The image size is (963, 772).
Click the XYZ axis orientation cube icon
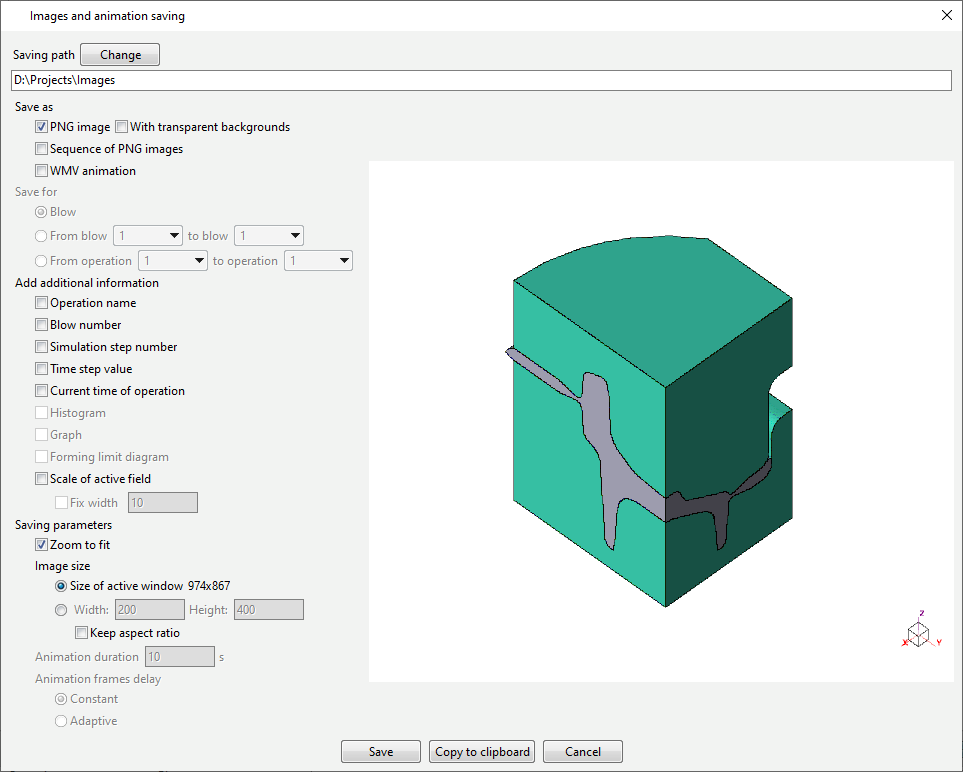[918, 632]
